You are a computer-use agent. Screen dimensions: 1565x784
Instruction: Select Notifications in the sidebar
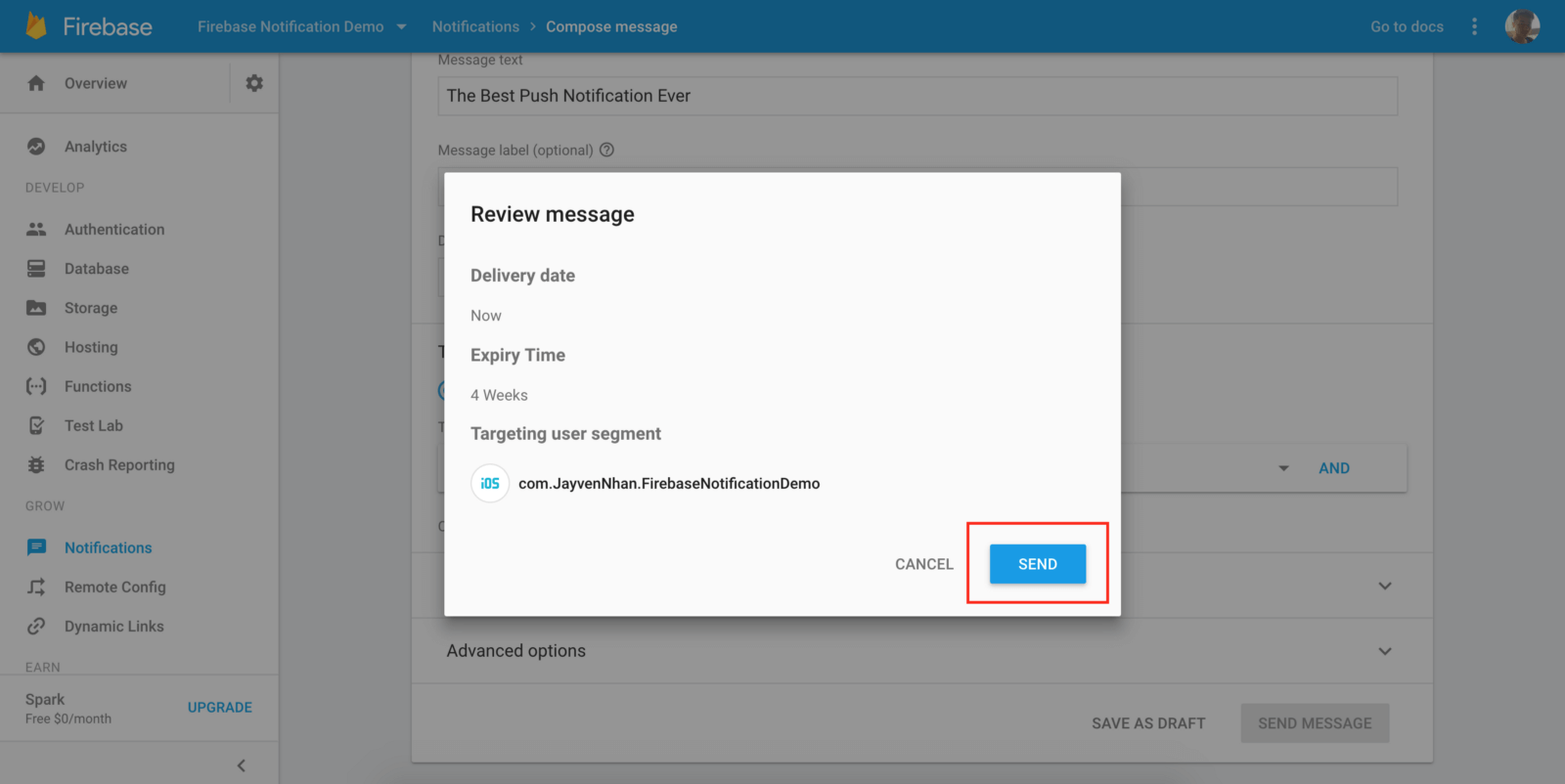109,547
